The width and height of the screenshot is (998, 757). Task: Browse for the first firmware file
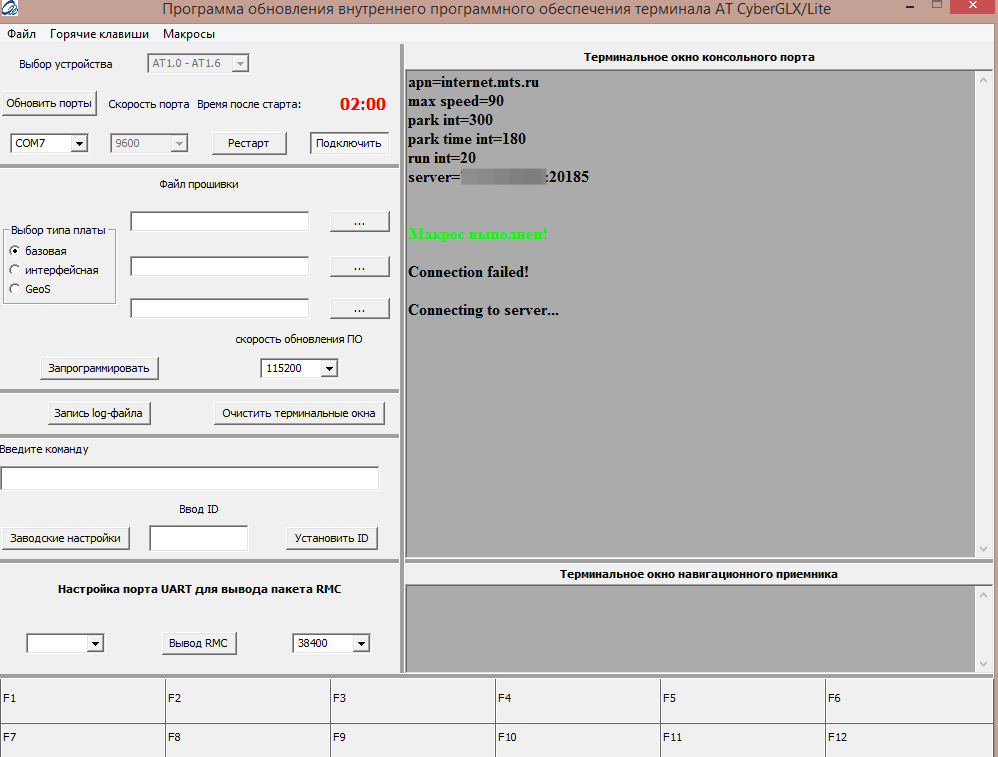[x=359, y=222]
